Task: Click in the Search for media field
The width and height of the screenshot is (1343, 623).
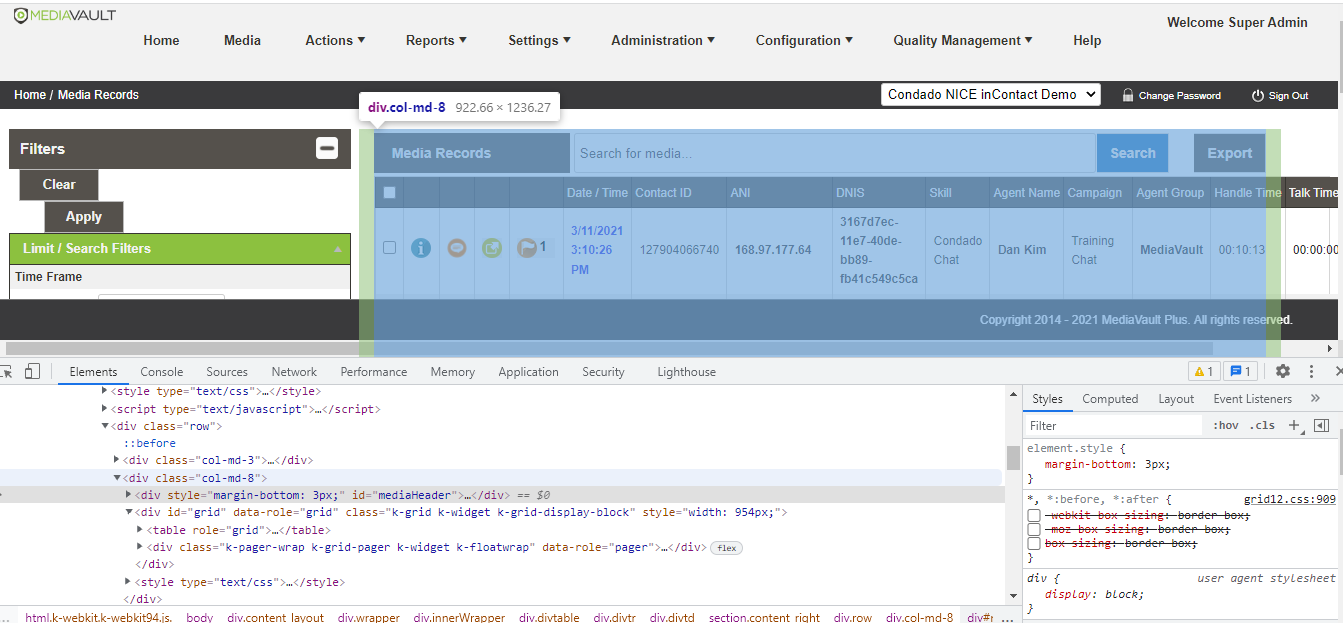Action: [x=834, y=153]
